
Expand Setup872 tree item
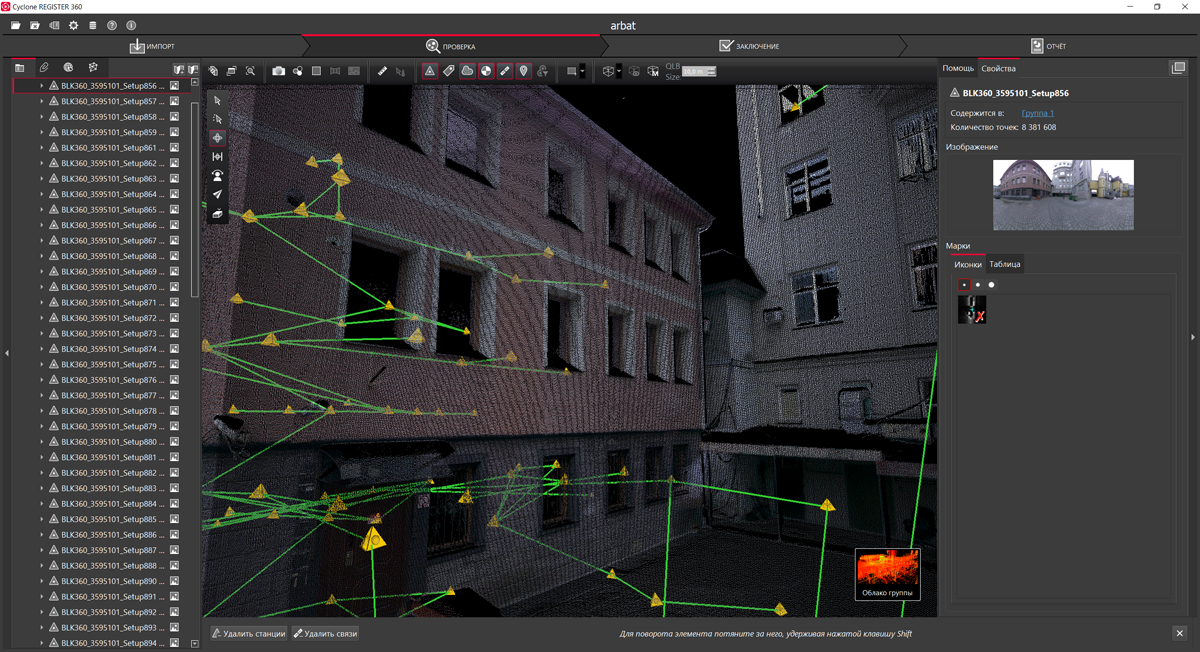click(x=42, y=318)
